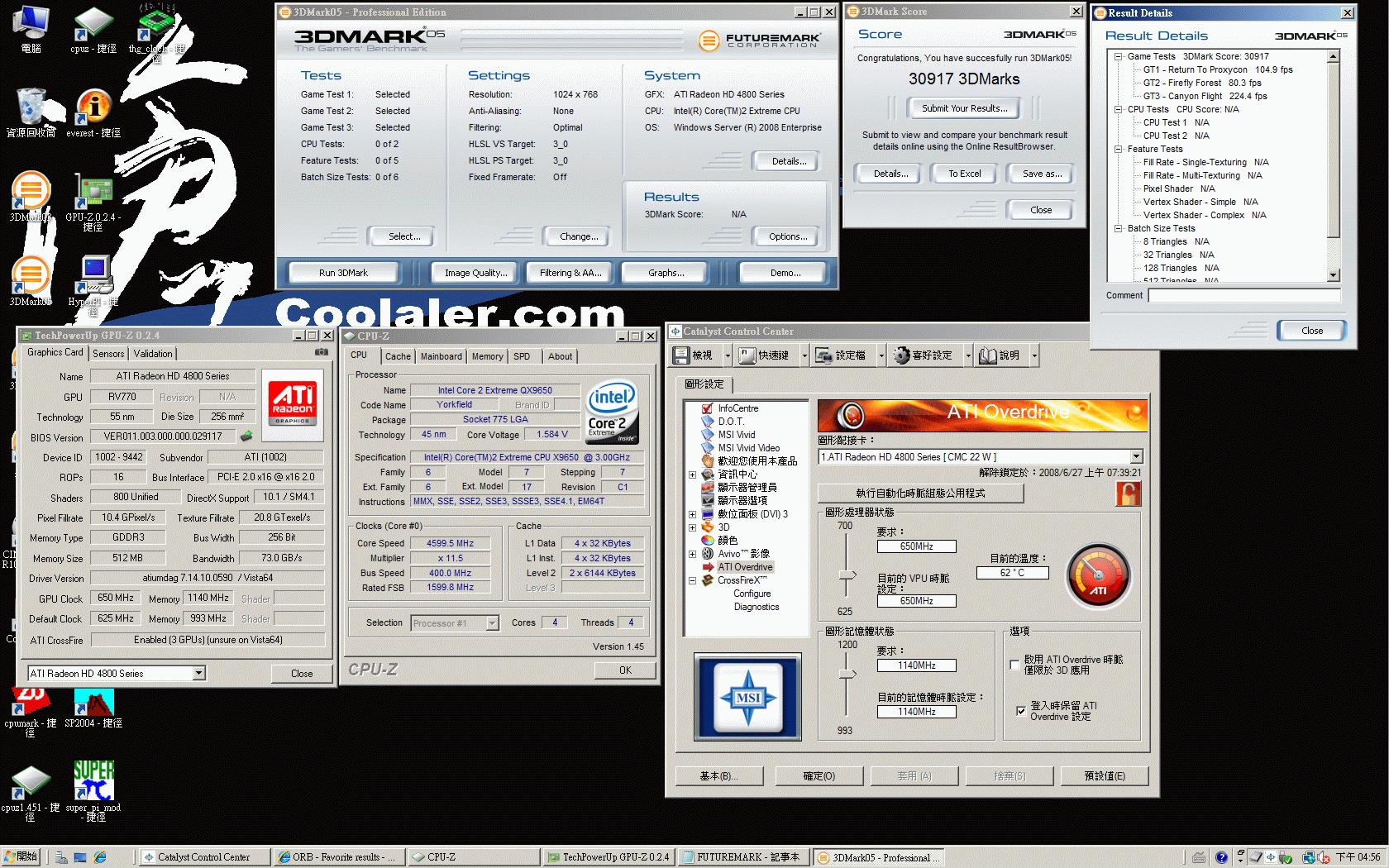Click the preferences gear toolbar button
The height and width of the screenshot is (868, 1389).
pos(924,355)
